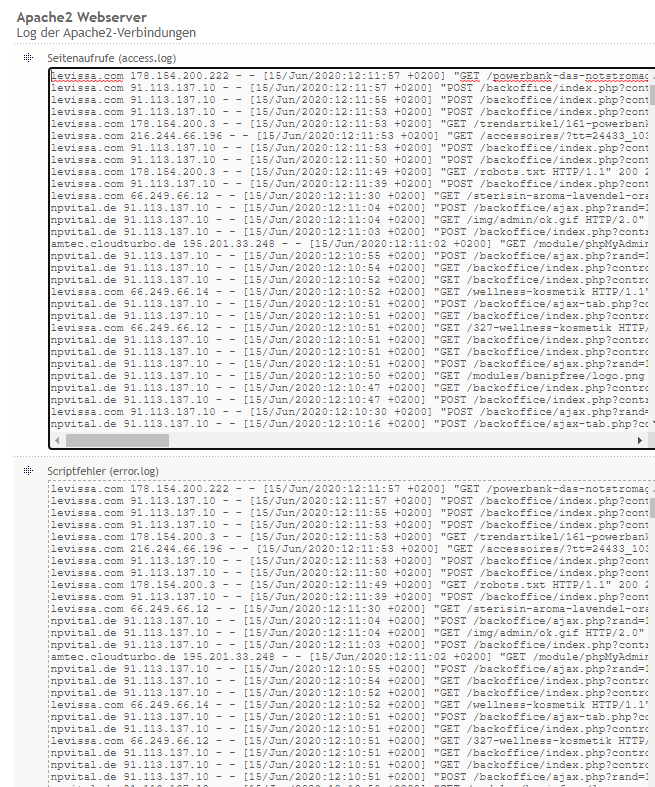The image size is (655, 787).
Task: Select error.log row with /trendartikel/161-powerbank request
Action: pos(350,537)
